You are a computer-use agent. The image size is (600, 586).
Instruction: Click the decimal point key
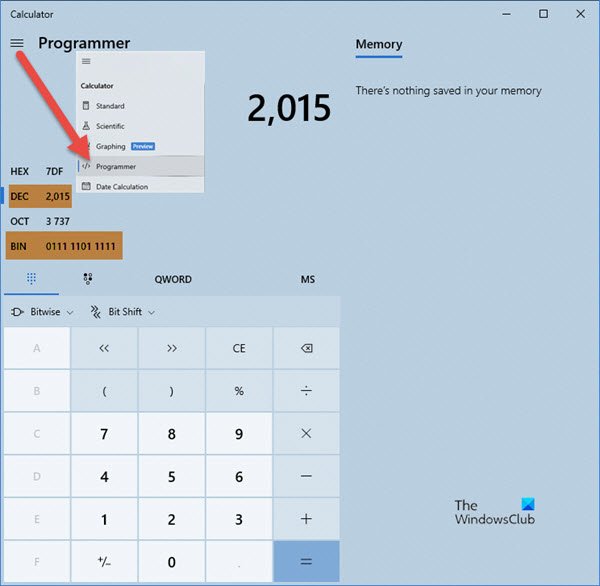click(239, 562)
